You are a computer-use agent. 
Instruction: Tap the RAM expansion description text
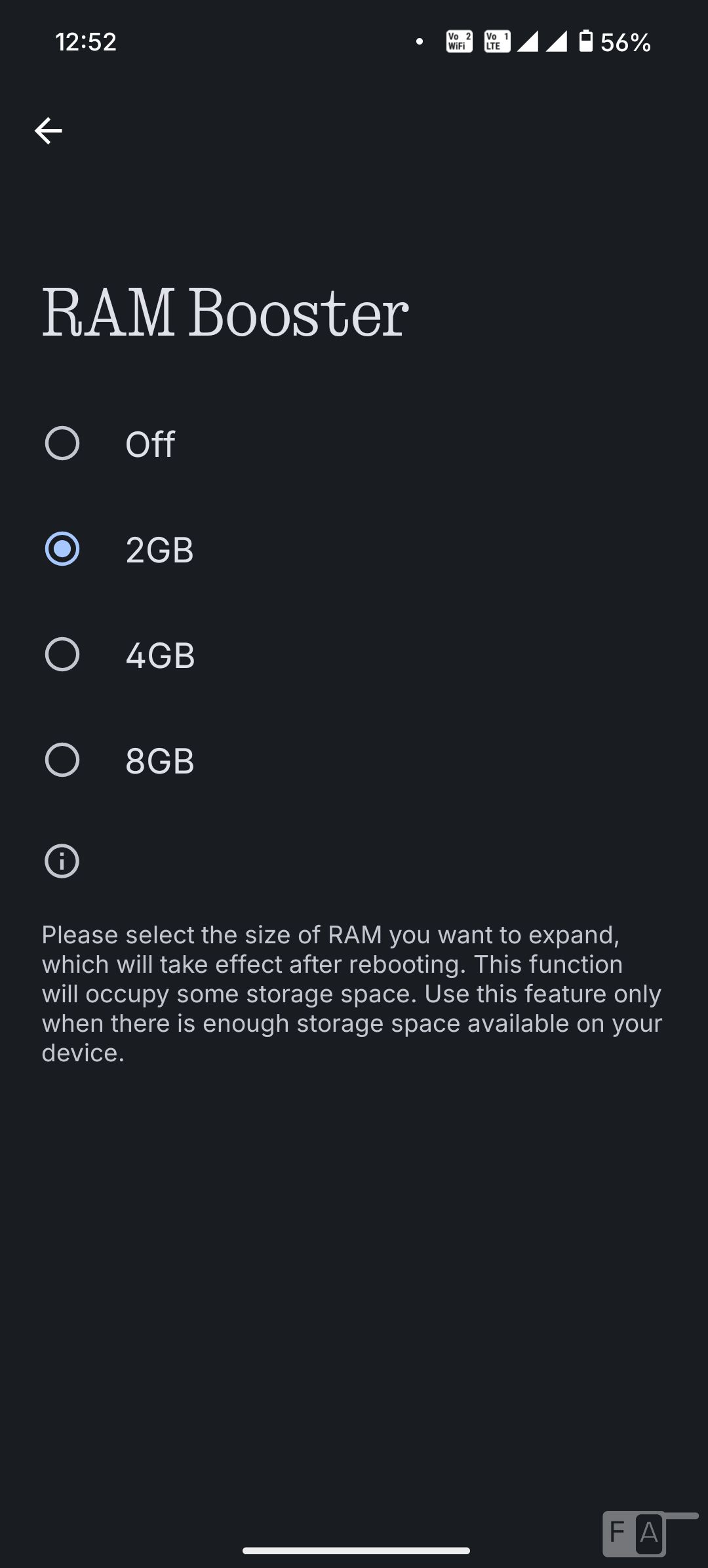coord(353,993)
